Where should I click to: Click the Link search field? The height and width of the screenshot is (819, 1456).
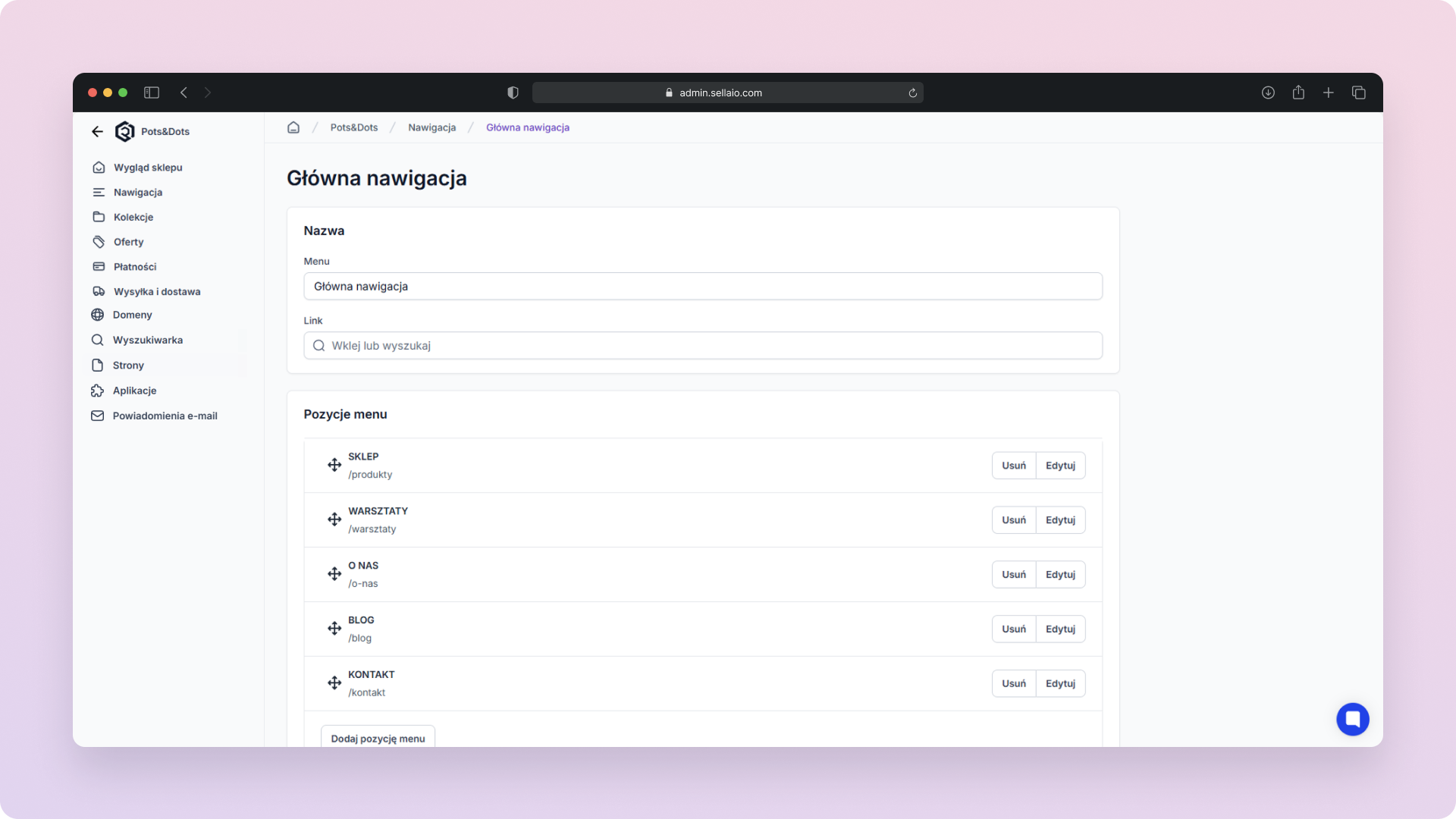(x=702, y=346)
